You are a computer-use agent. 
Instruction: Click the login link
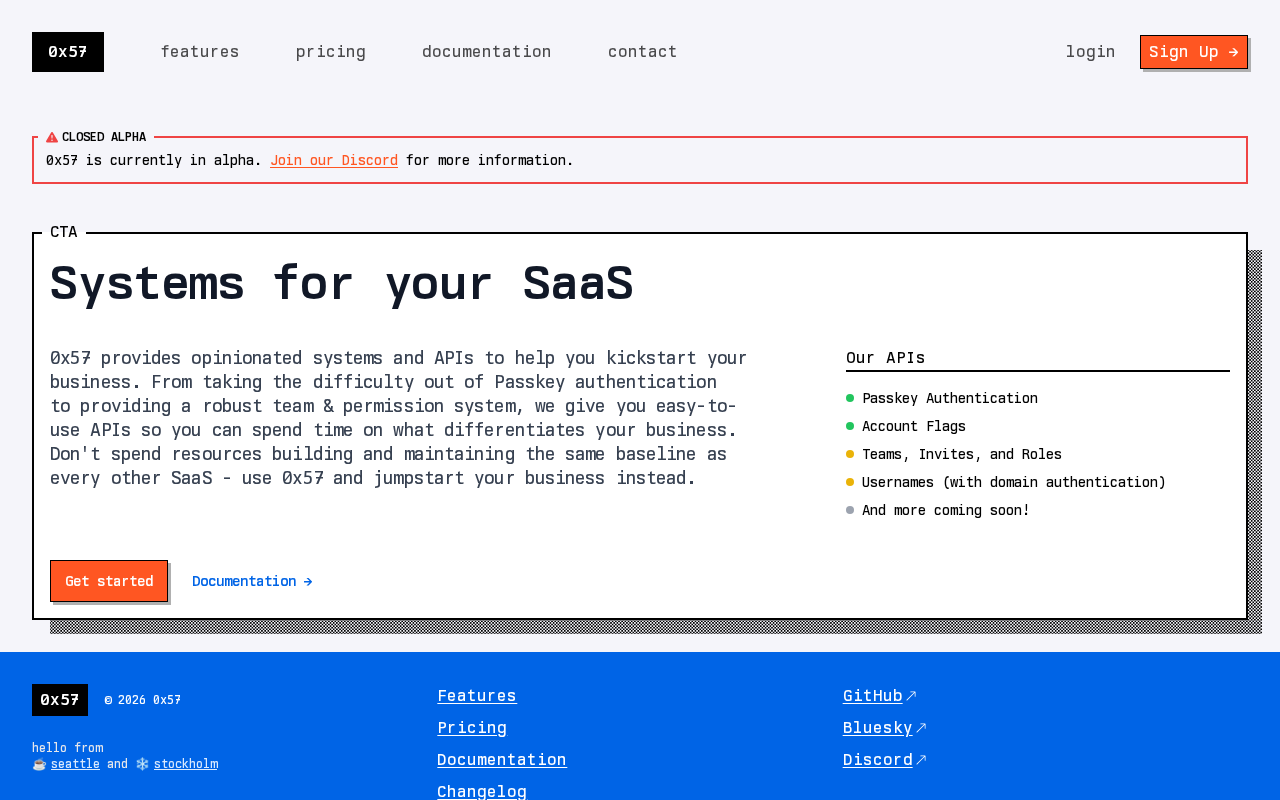(1090, 52)
